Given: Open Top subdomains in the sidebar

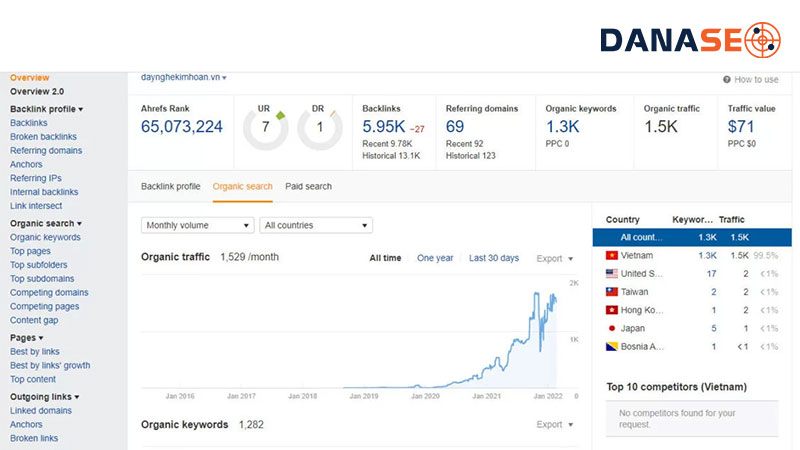Looking at the screenshot, I should (x=42, y=279).
